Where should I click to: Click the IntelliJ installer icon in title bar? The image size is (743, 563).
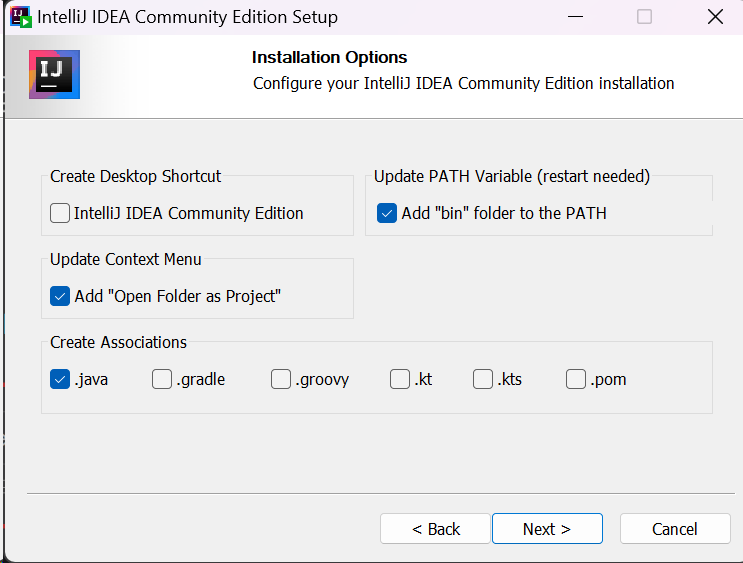tap(20, 17)
